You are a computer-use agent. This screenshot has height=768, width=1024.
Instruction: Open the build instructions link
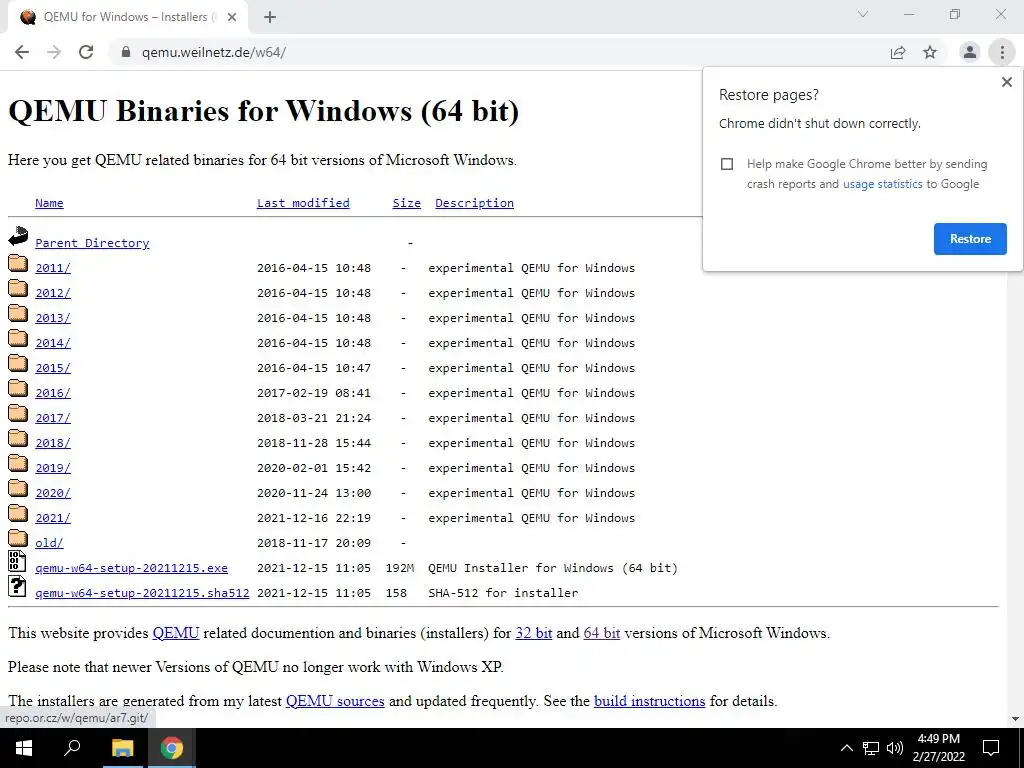pos(649,701)
